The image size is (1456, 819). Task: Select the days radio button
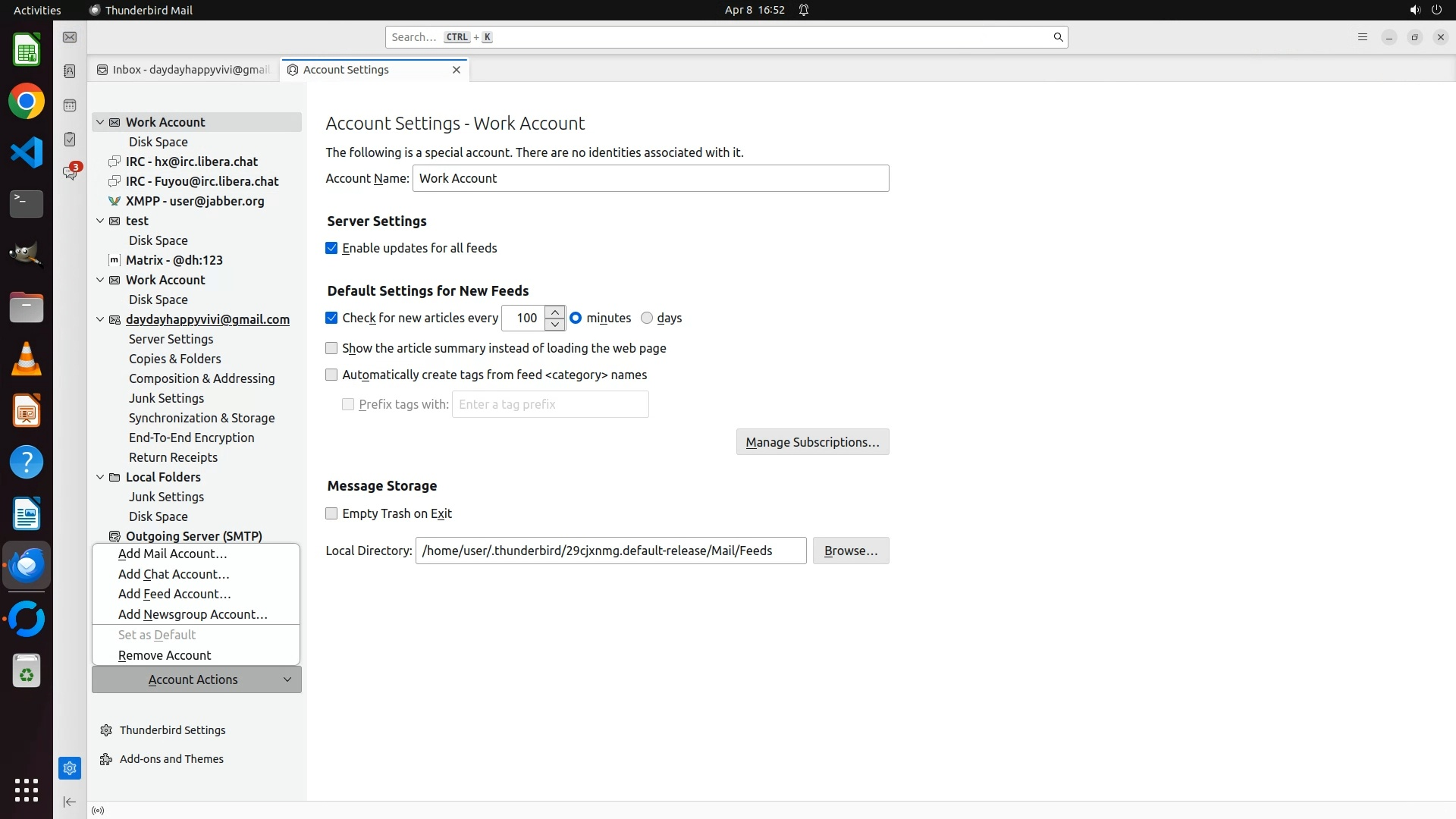pyautogui.click(x=647, y=318)
